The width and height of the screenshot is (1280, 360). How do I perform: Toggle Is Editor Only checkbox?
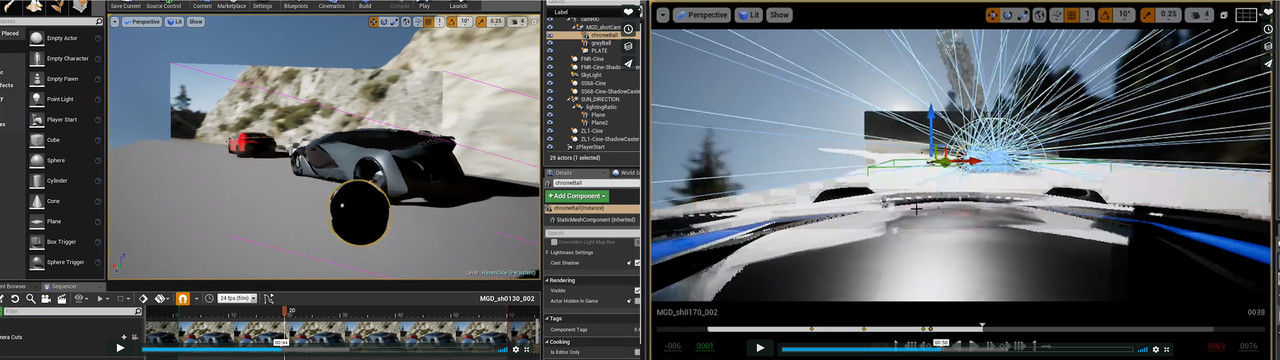637,352
